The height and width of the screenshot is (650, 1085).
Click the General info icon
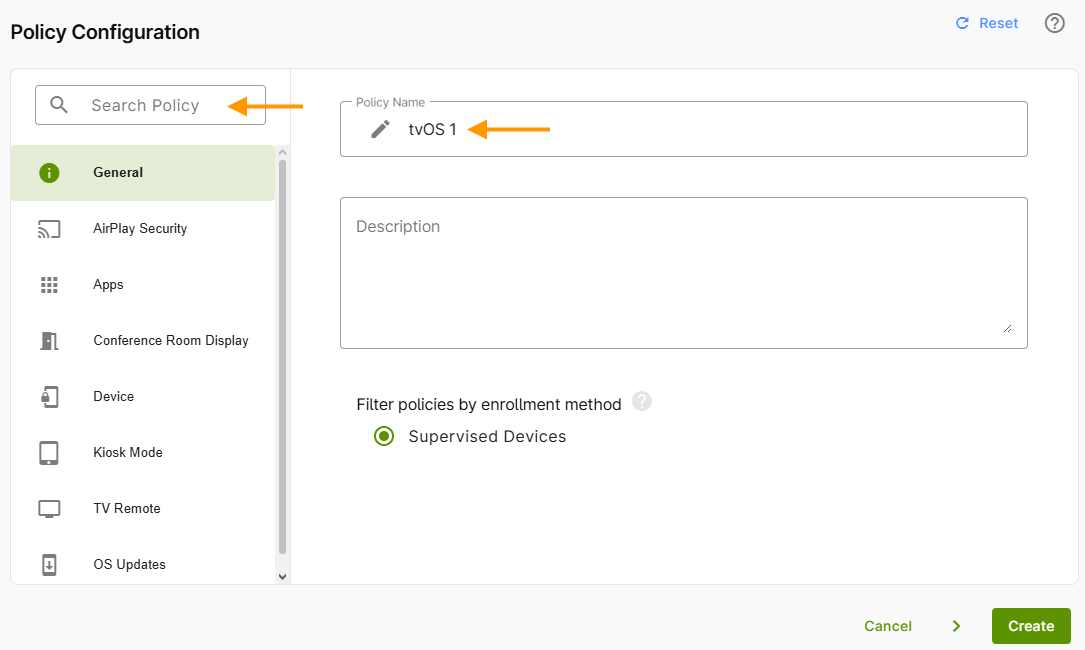[49, 173]
